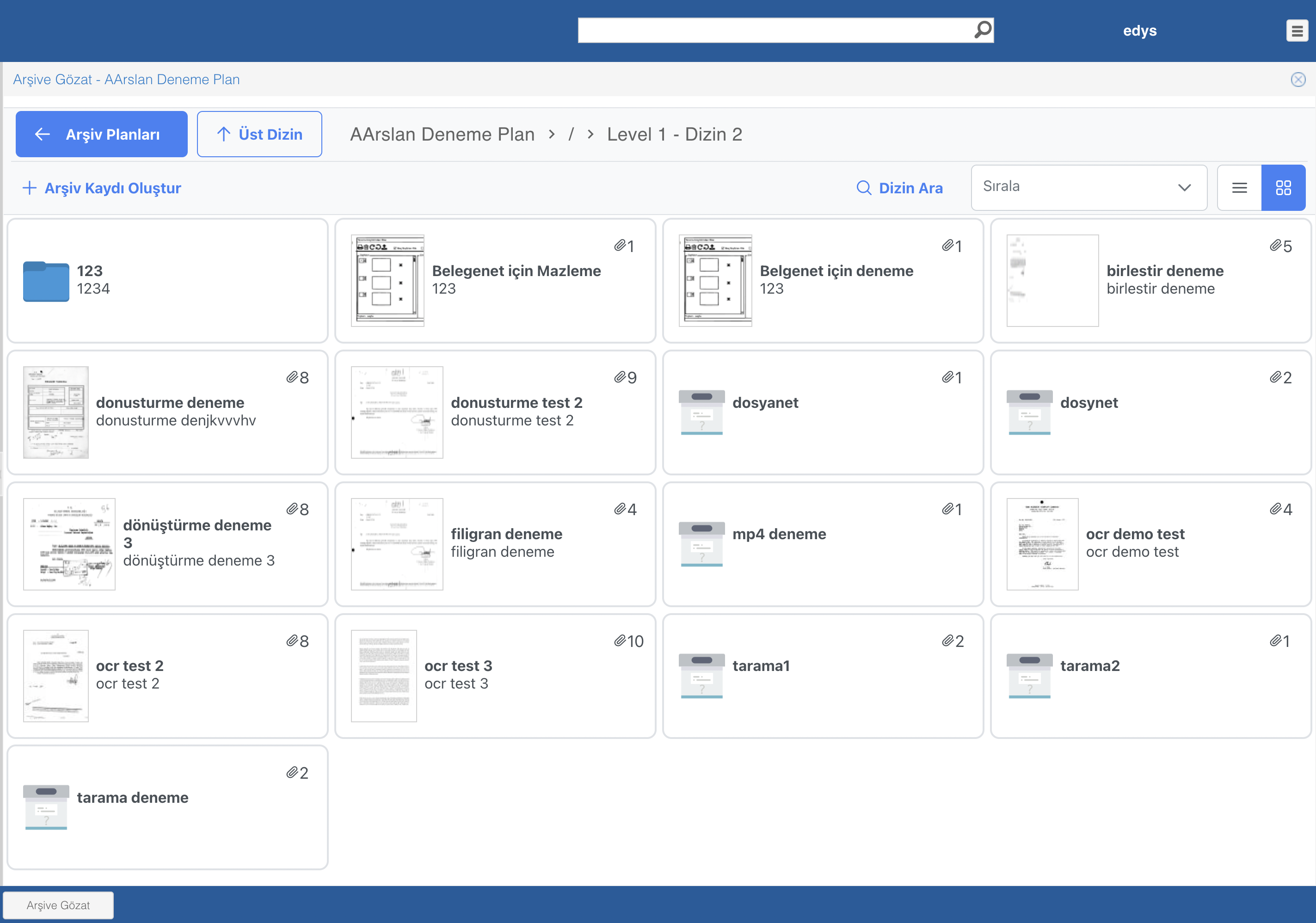Open the blue 123 folder icon
1316x923 pixels.
(46, 281)
